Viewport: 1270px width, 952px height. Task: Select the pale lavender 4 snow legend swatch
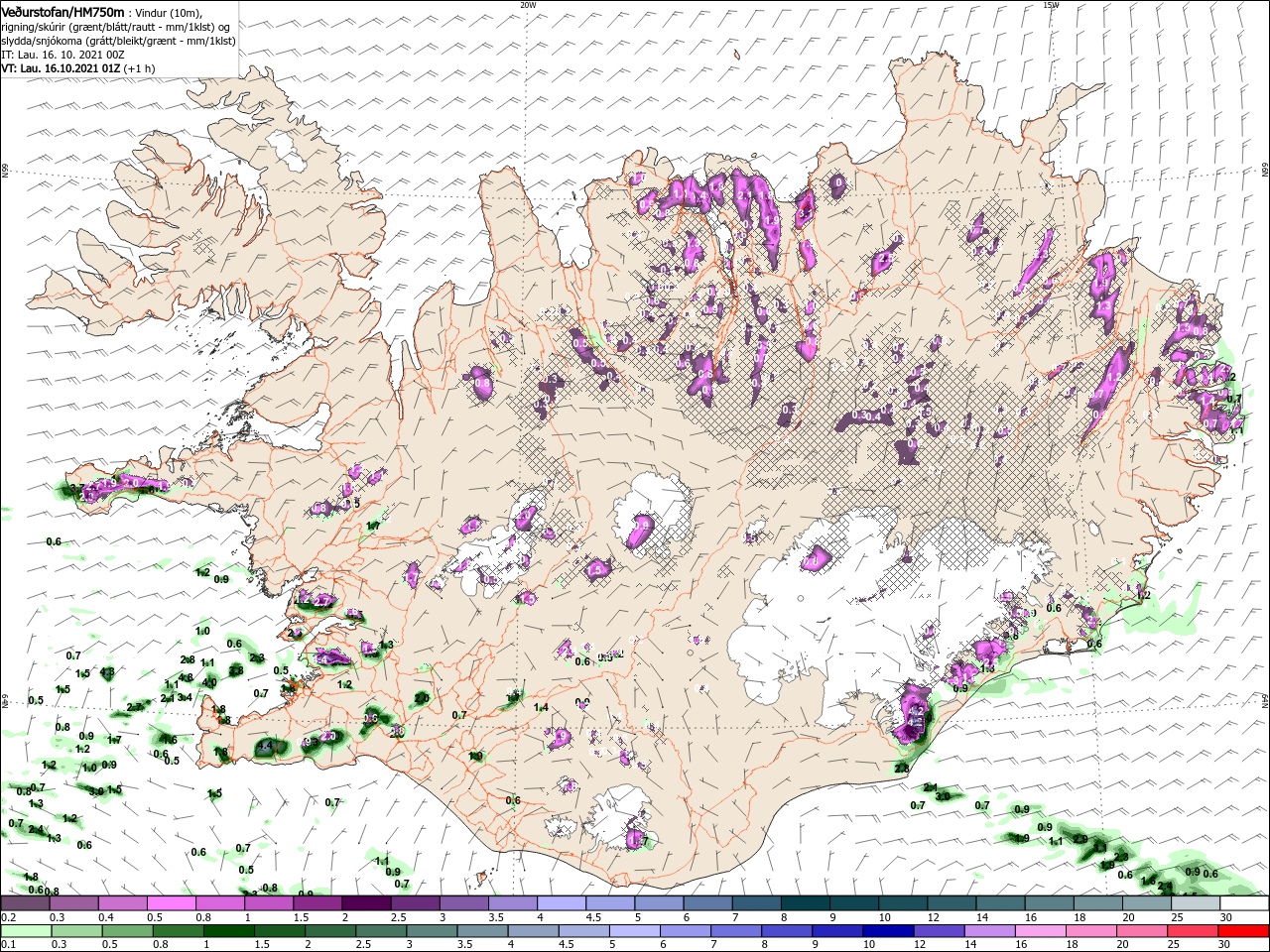[561, 903]
